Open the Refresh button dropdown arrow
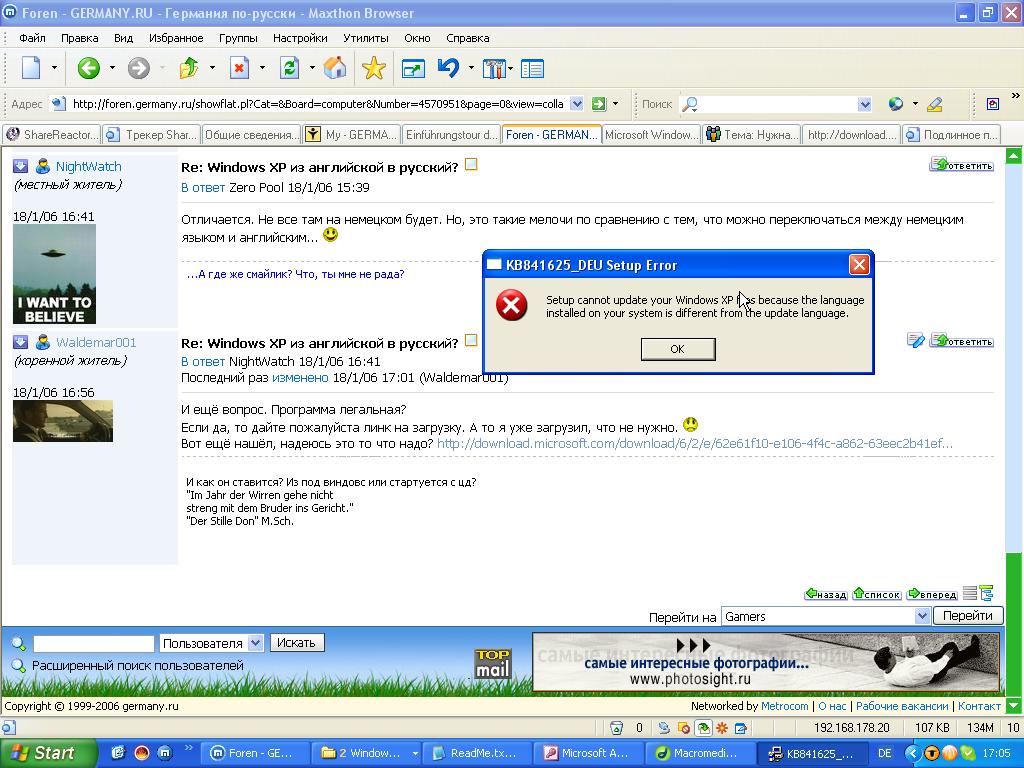Image resolution: width=1024 pixels, height=768 pixels. click(x=312, y=68)
